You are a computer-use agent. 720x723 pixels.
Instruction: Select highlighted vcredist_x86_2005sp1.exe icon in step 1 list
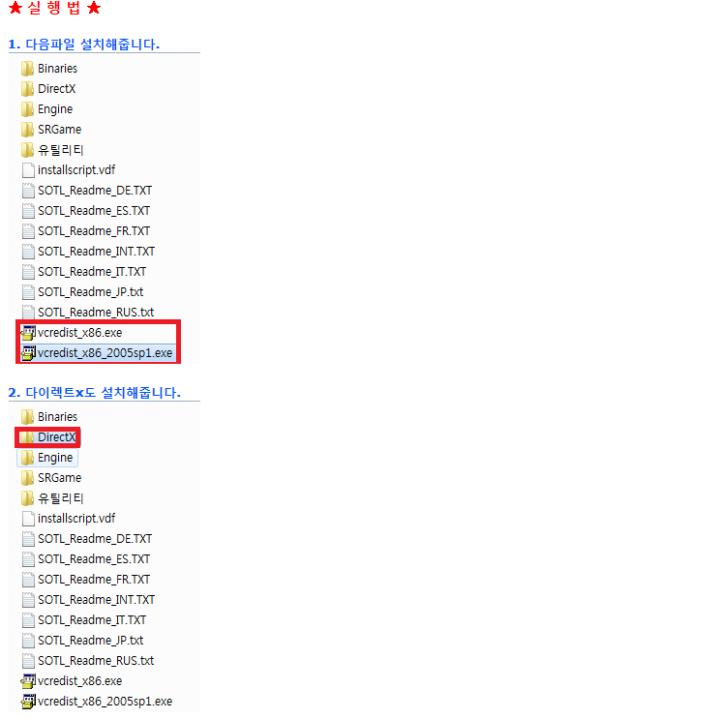click(28, 353)
